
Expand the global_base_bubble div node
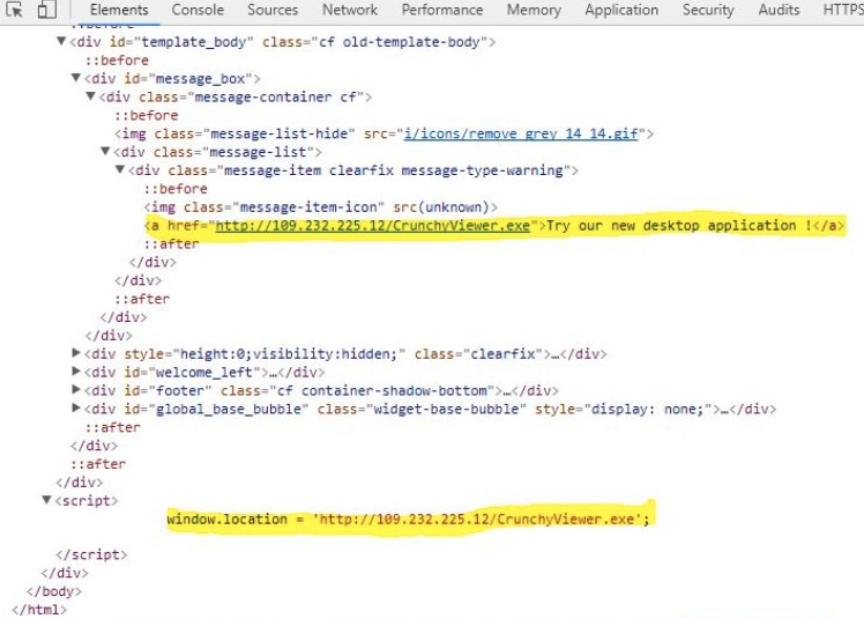click(76, 408)
